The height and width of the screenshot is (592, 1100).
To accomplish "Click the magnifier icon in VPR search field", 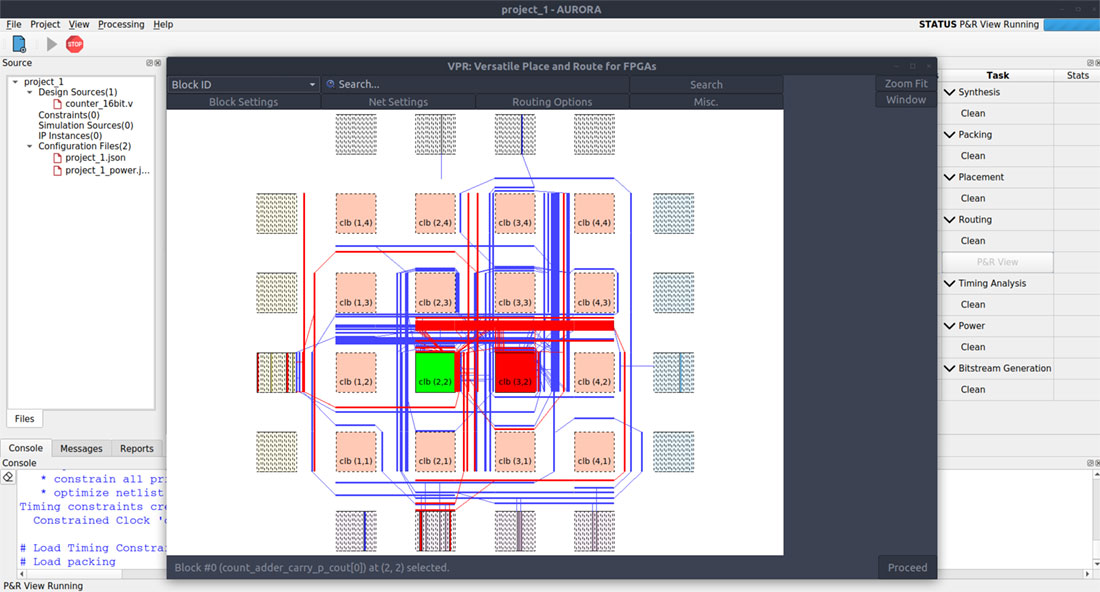I will 330,84.
